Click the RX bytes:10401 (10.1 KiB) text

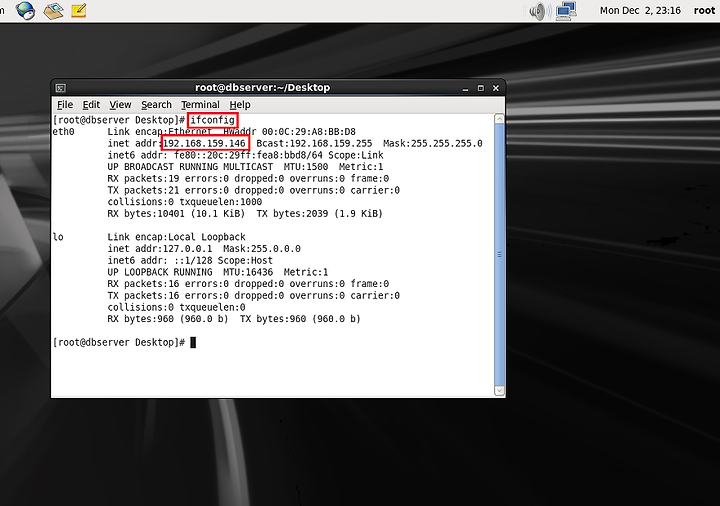coord(176,214)
